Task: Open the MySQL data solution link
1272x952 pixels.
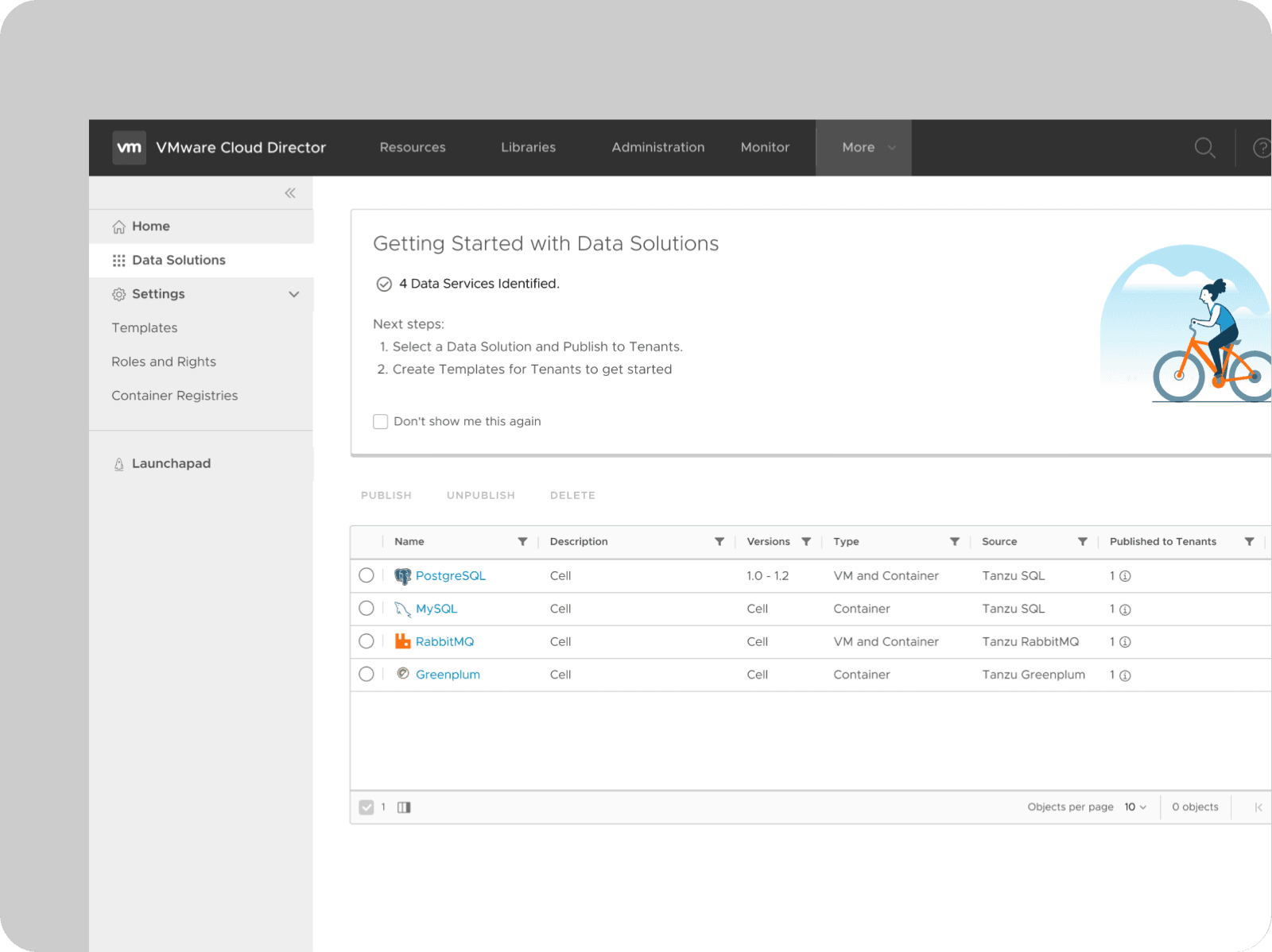Action: (x=436, y=610)
